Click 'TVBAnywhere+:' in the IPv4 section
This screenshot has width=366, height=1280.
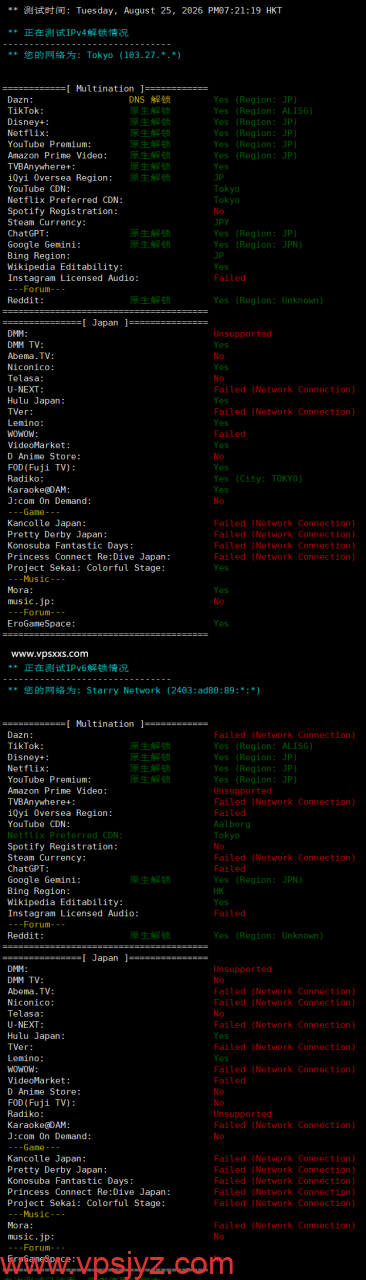[42, 166]
